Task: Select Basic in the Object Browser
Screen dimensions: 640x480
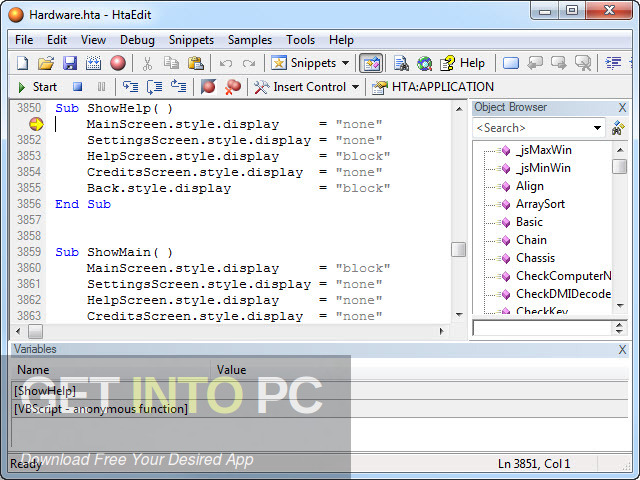Action: (x=529, y=222)
